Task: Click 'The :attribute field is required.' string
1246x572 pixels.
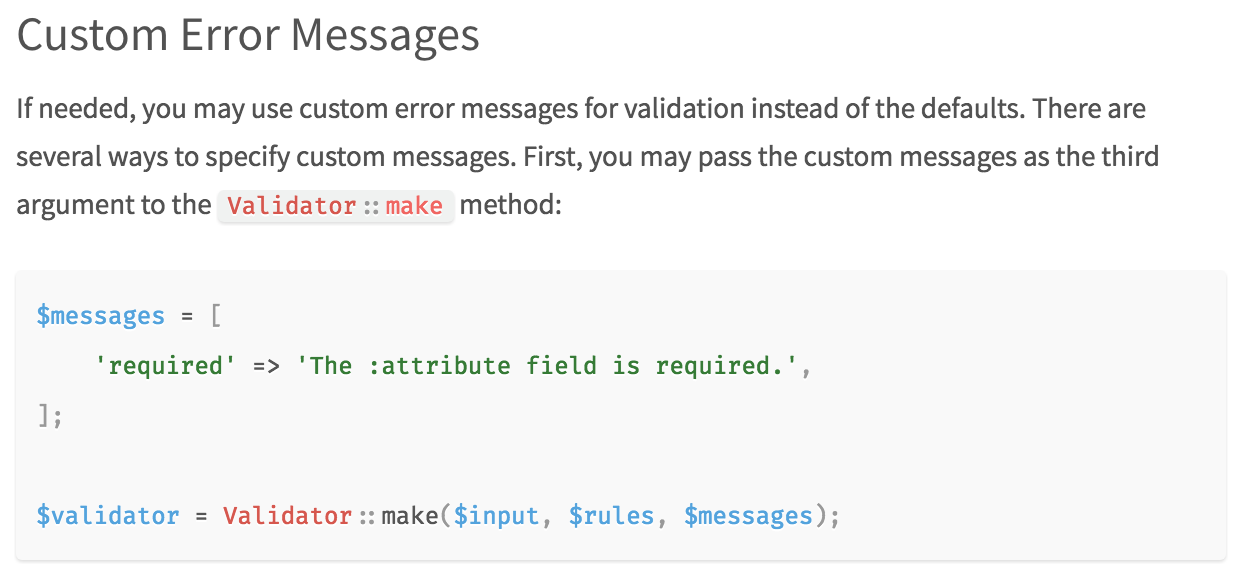Action: click(x=552, y=366)
